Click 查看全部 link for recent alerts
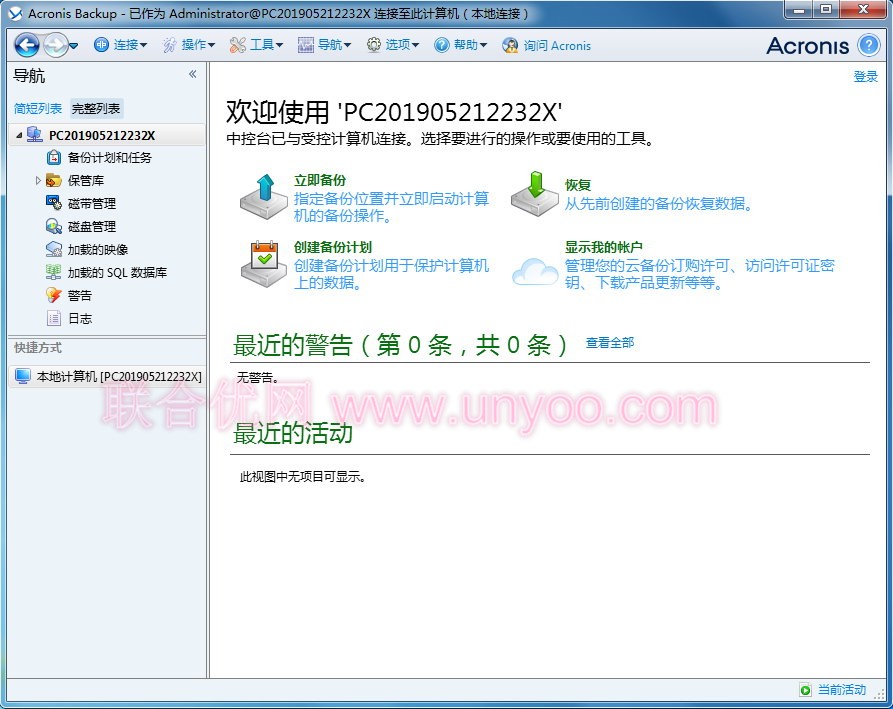 click(609, 343)
